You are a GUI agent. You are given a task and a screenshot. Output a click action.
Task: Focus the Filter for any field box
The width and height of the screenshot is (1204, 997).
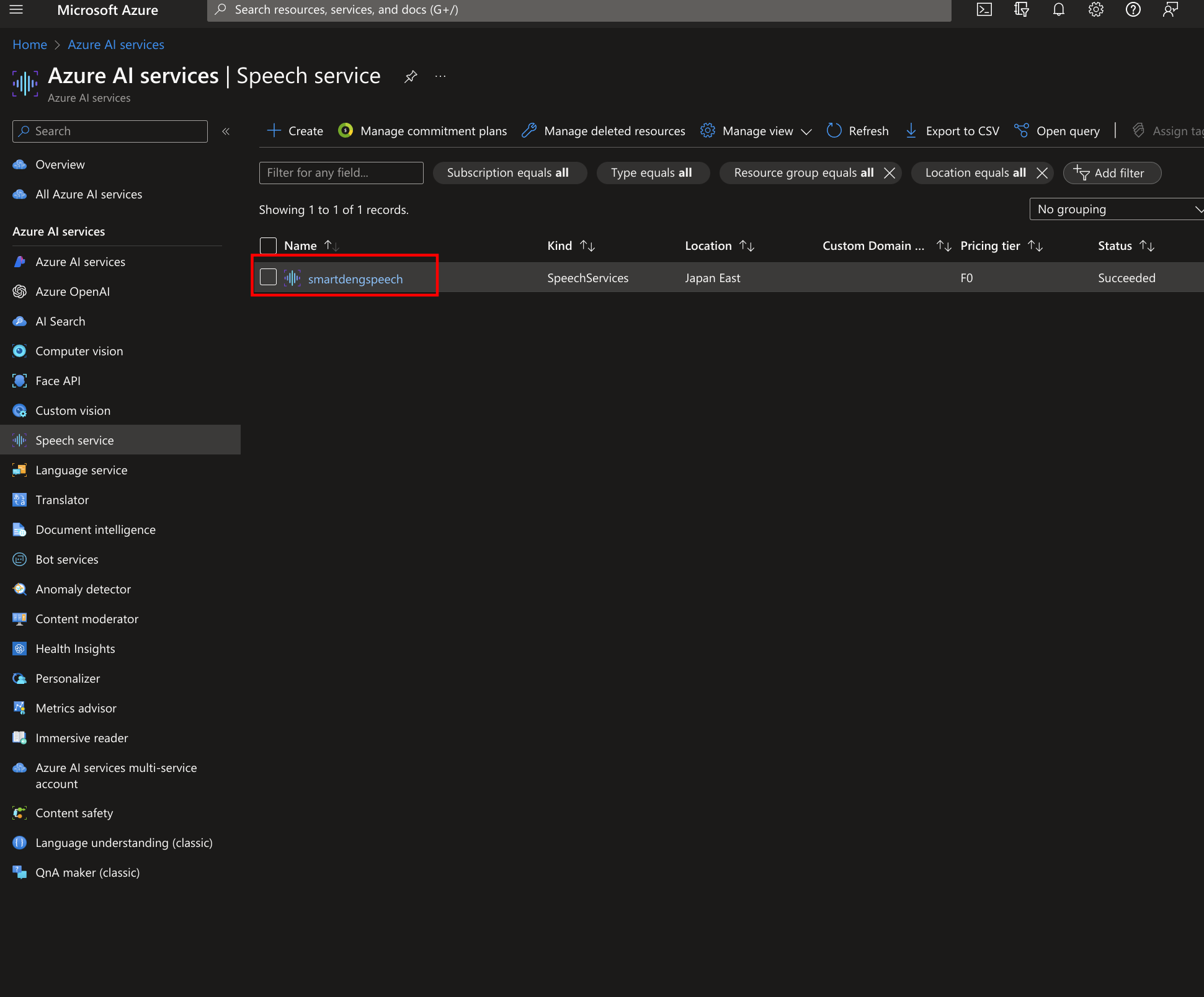point(341,173)
